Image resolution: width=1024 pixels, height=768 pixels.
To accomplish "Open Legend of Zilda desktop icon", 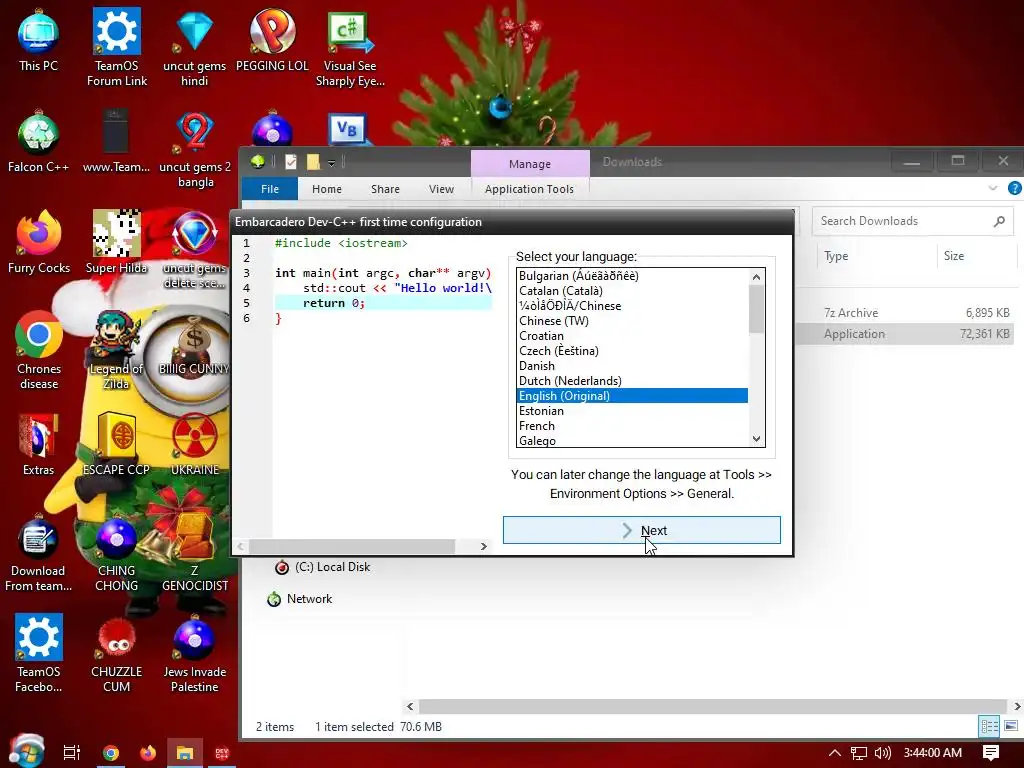I will pyautogui.click(x=116, y=351).
